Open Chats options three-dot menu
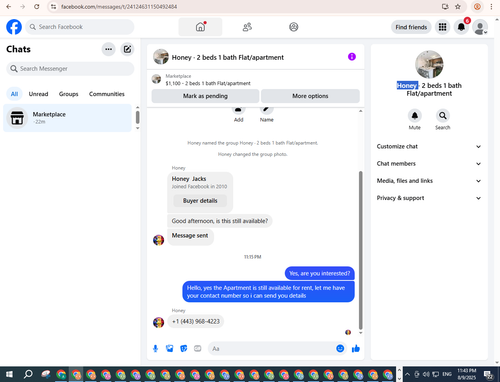 108,49
